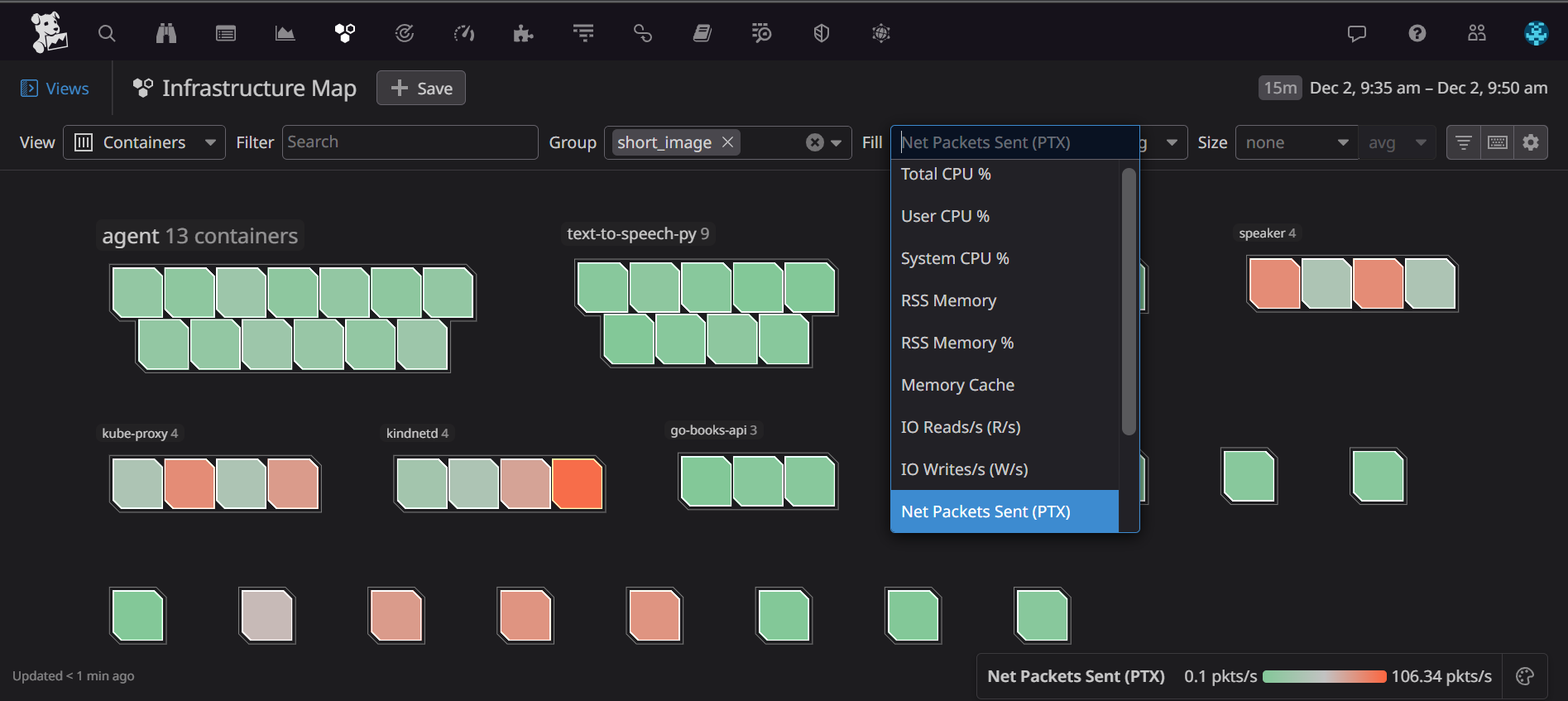Screen dimensions: 1568x701
Task: Click the bright orange kindnetd container
Action: click(577, 483)
